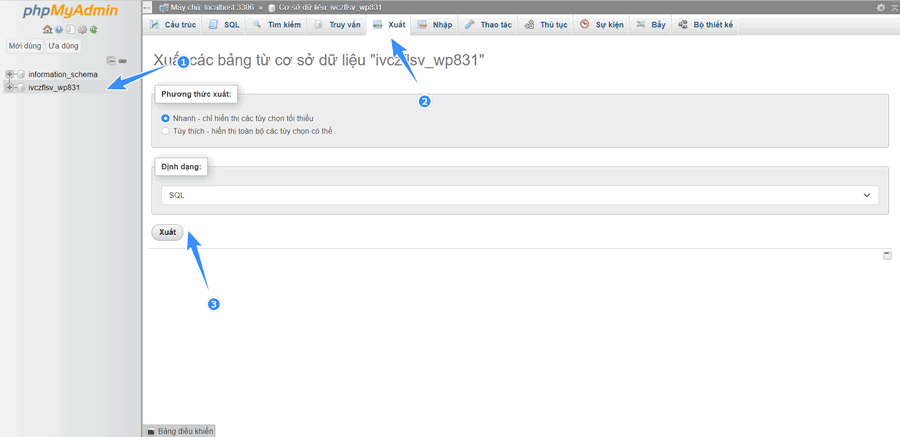Image resolution: width=900 pixels, height=437 pixels.
Task: Click the Thao tác wrench icon
Action: [x=470, y=25]
